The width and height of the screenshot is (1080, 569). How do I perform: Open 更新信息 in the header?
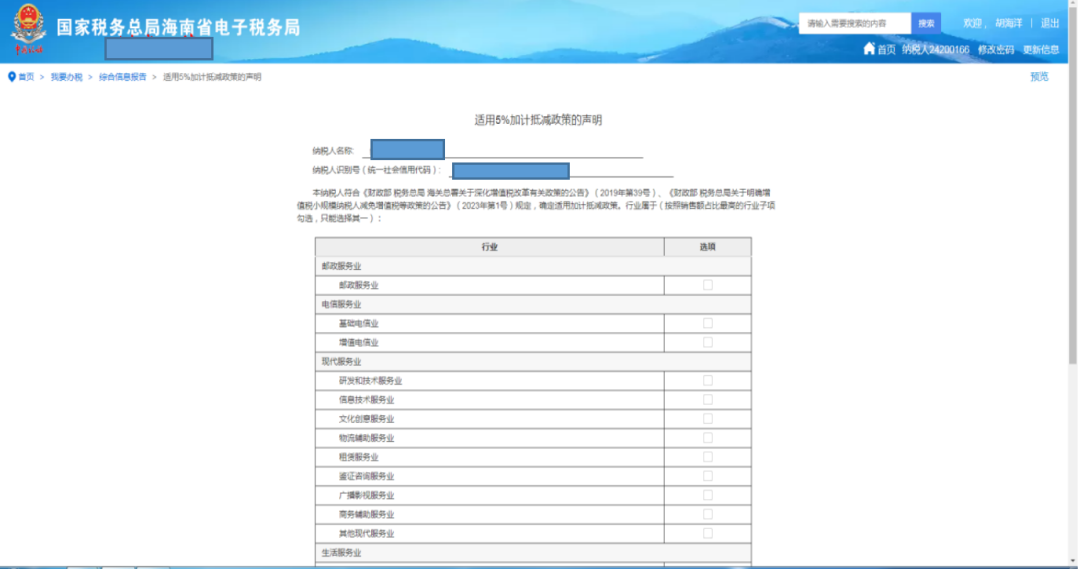[1041, 50]
